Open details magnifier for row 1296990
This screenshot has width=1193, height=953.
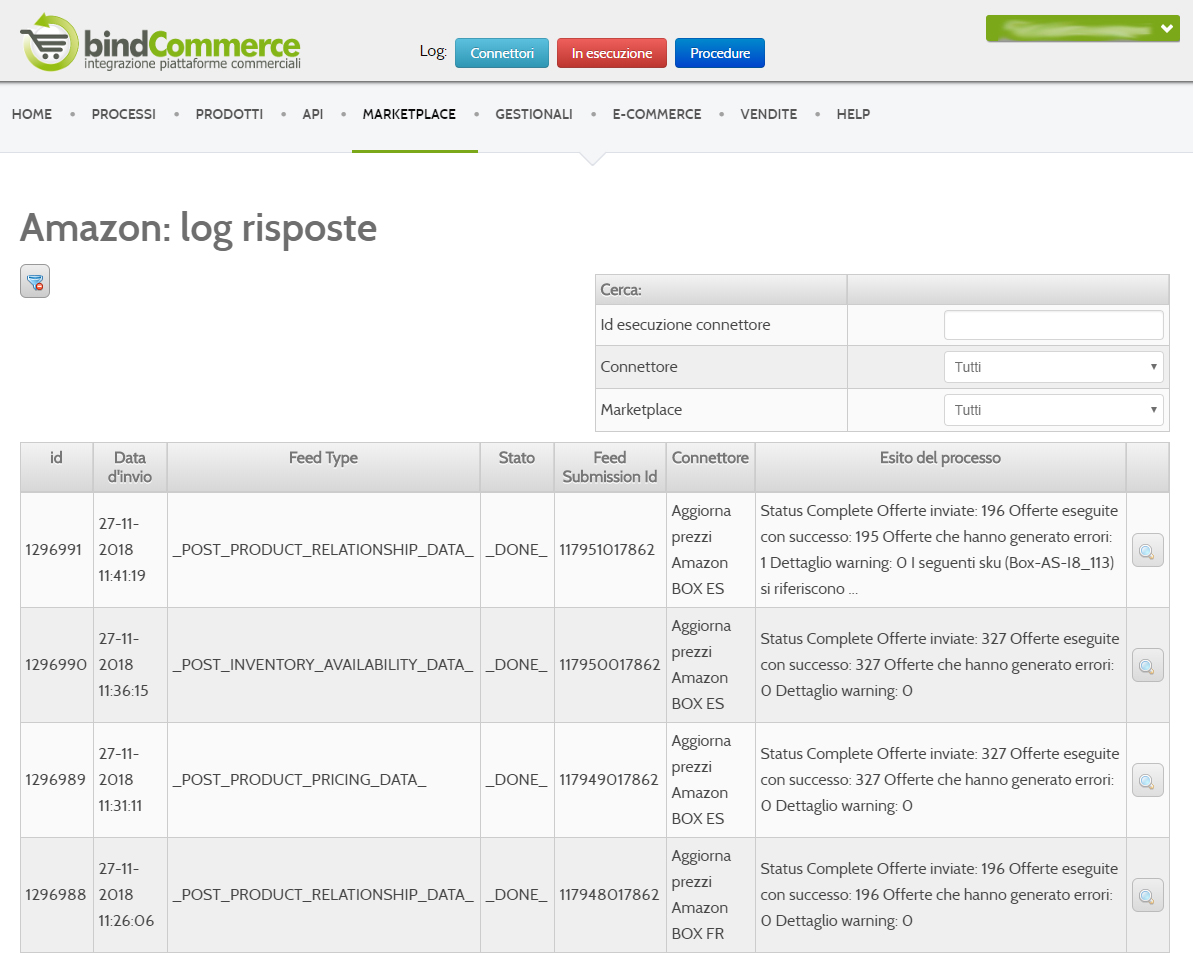tap(1147, 666)
